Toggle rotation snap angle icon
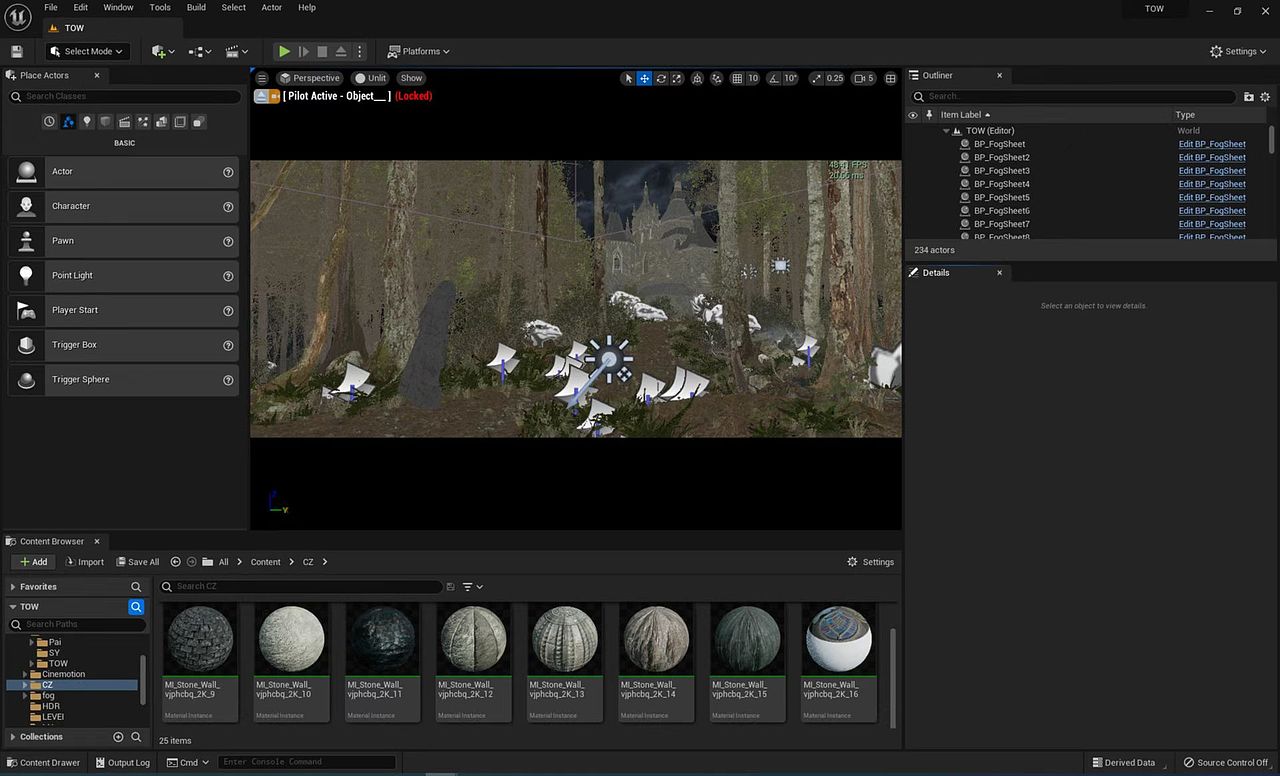The image size is (1280, 776). point(775,78)
